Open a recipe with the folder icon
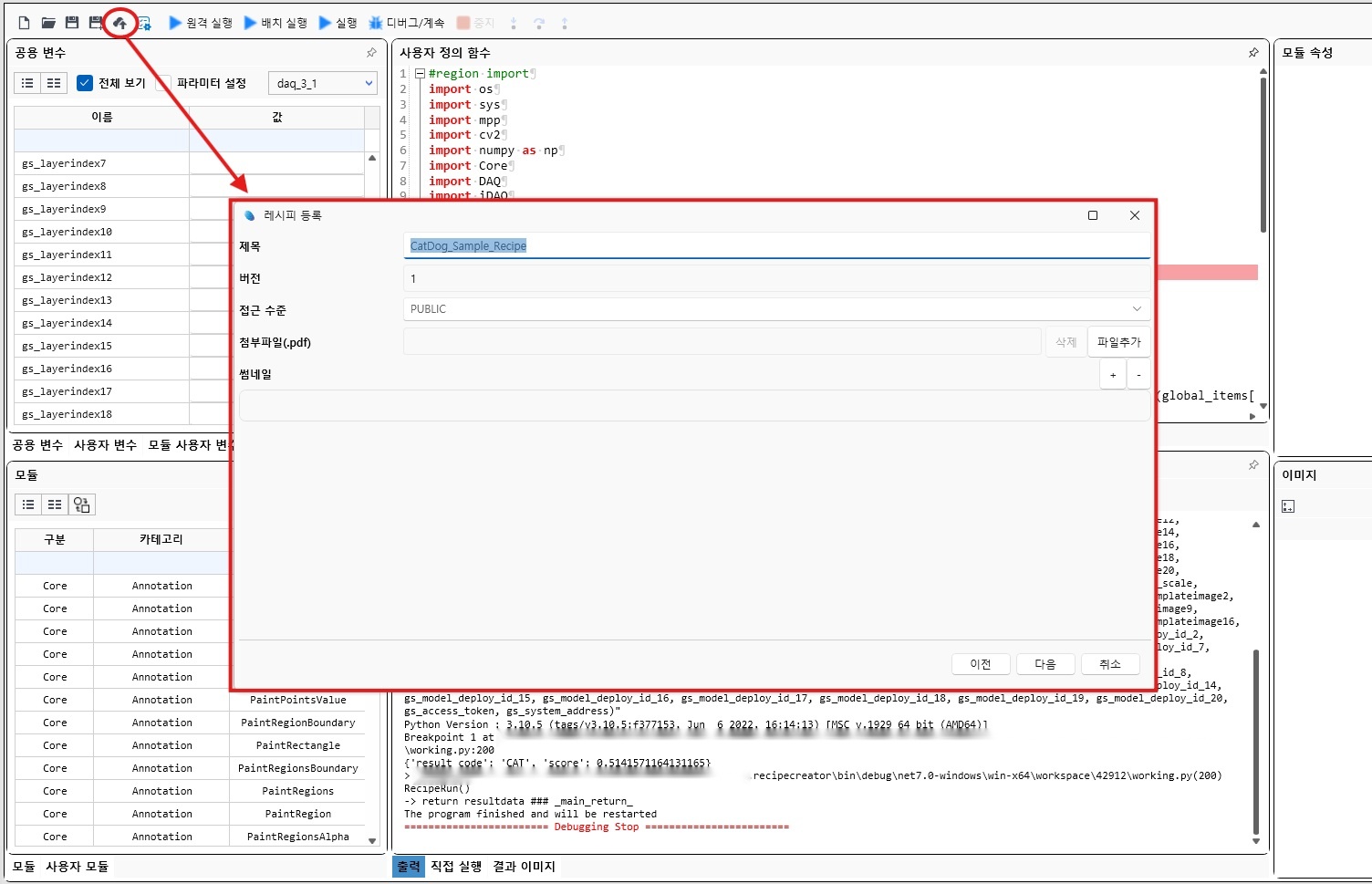 [48, 23]
